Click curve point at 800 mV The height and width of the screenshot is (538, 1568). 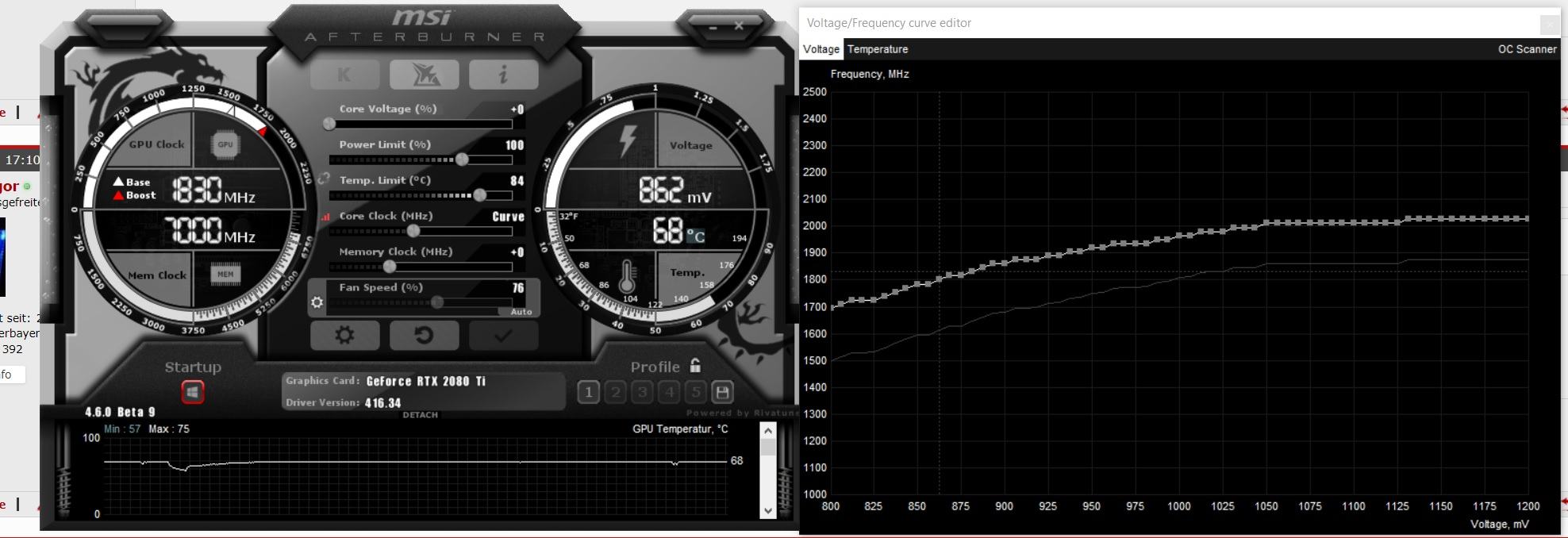832,306
